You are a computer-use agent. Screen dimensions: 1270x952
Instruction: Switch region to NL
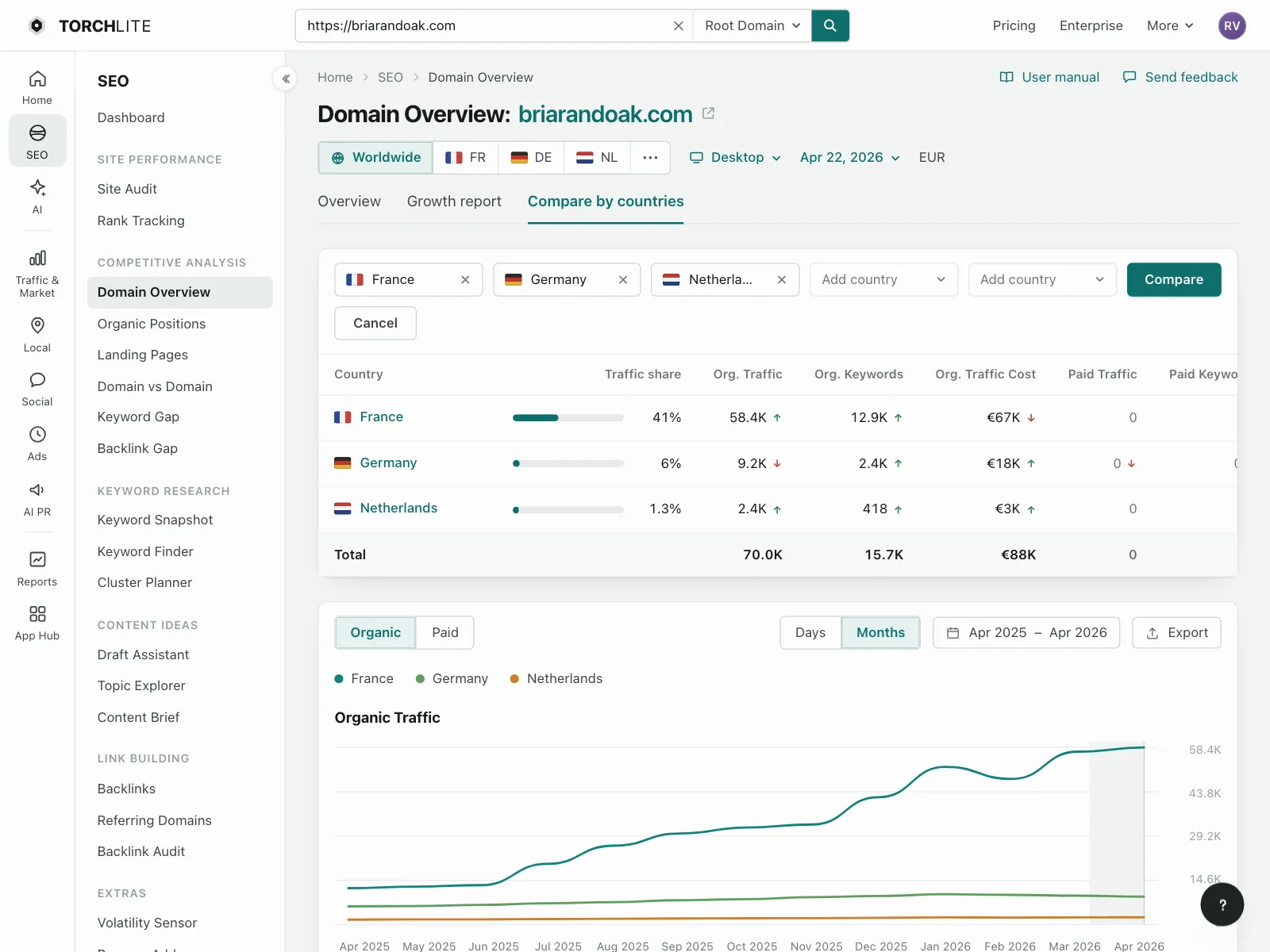(597, 157)
